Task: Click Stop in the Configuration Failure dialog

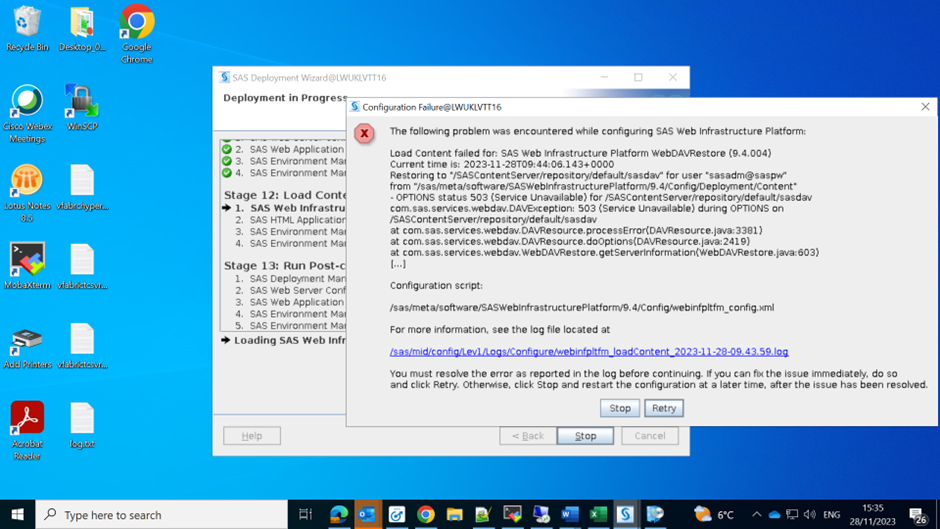Action: coord(620,408)
